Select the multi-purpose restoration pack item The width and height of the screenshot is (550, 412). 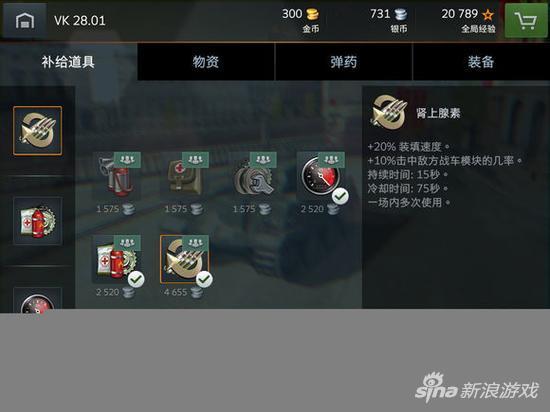116,259
